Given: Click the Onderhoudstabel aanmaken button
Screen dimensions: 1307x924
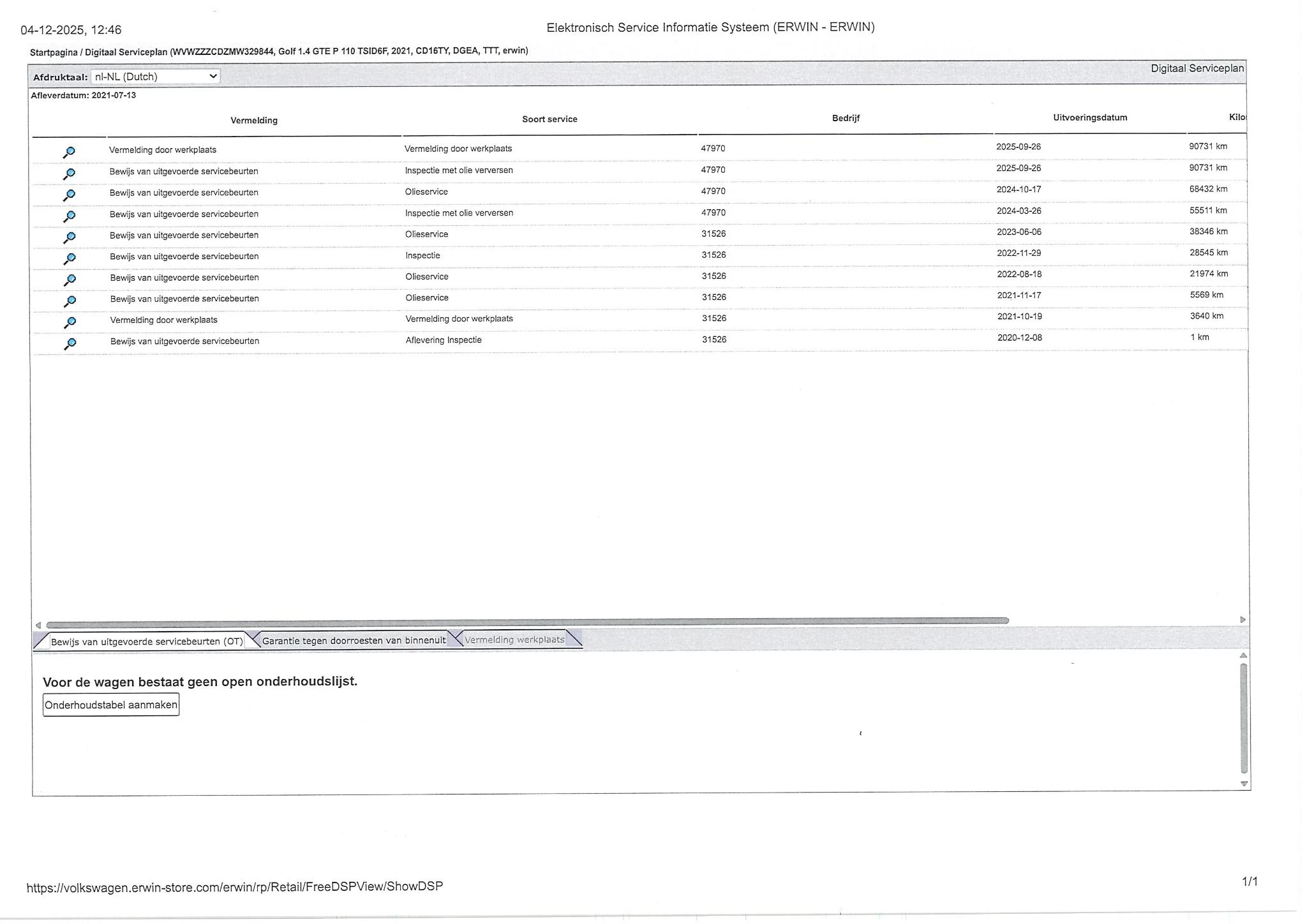Looking at the screenshot, I should pyautogui.click(x=111, y=705).
